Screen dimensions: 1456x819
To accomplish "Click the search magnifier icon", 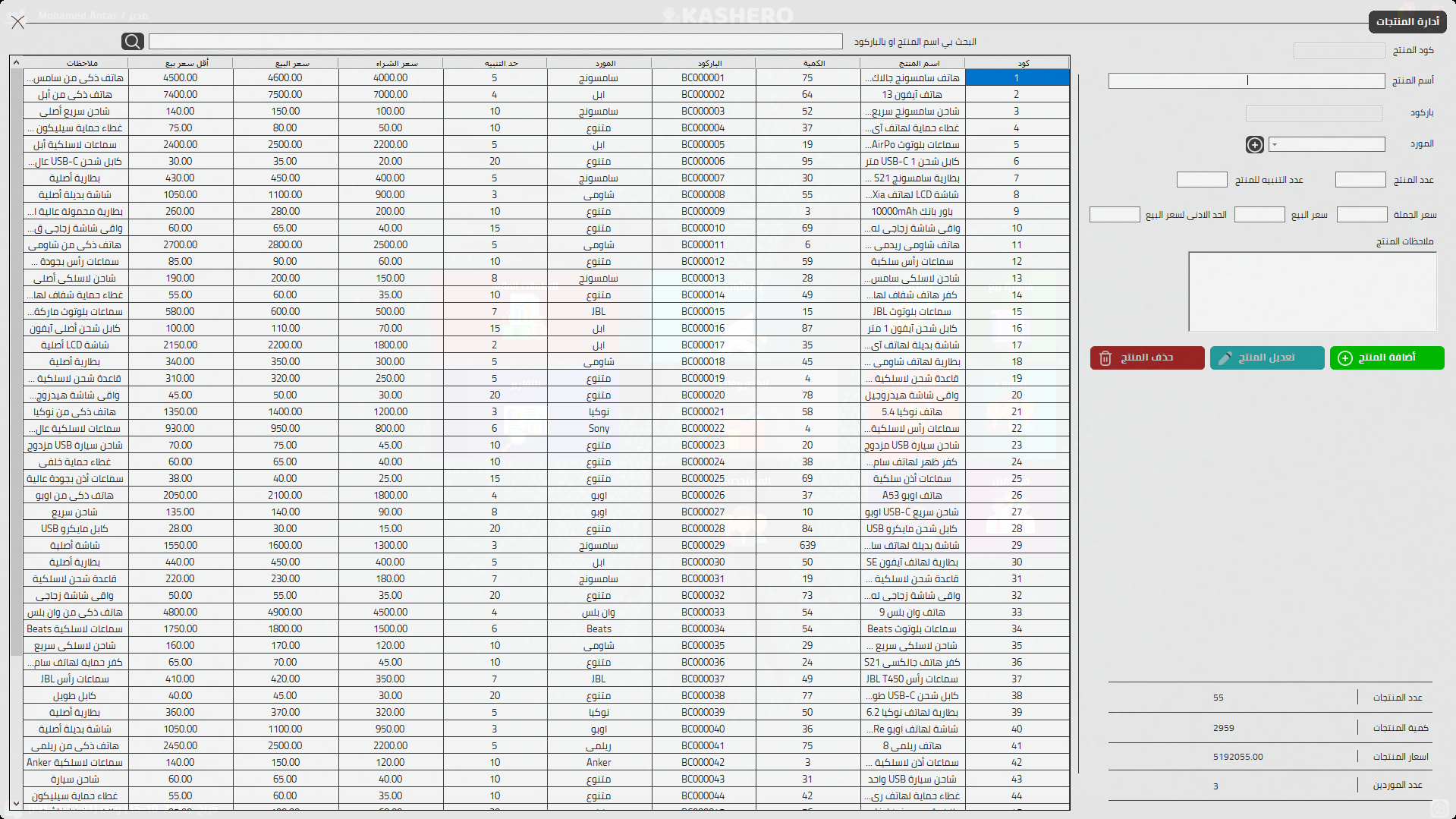I will pos(133,41).
